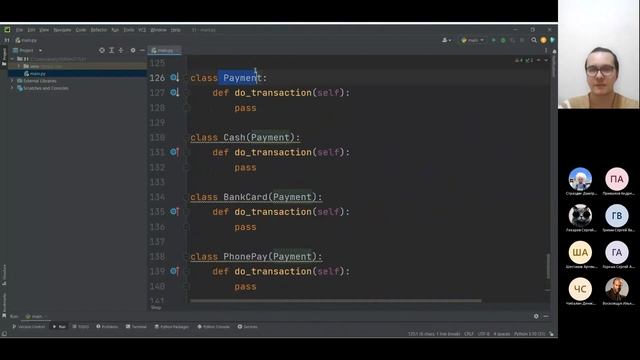Hide the Run tool window
The width and height of the screenshot is (640, 360).
546,316
